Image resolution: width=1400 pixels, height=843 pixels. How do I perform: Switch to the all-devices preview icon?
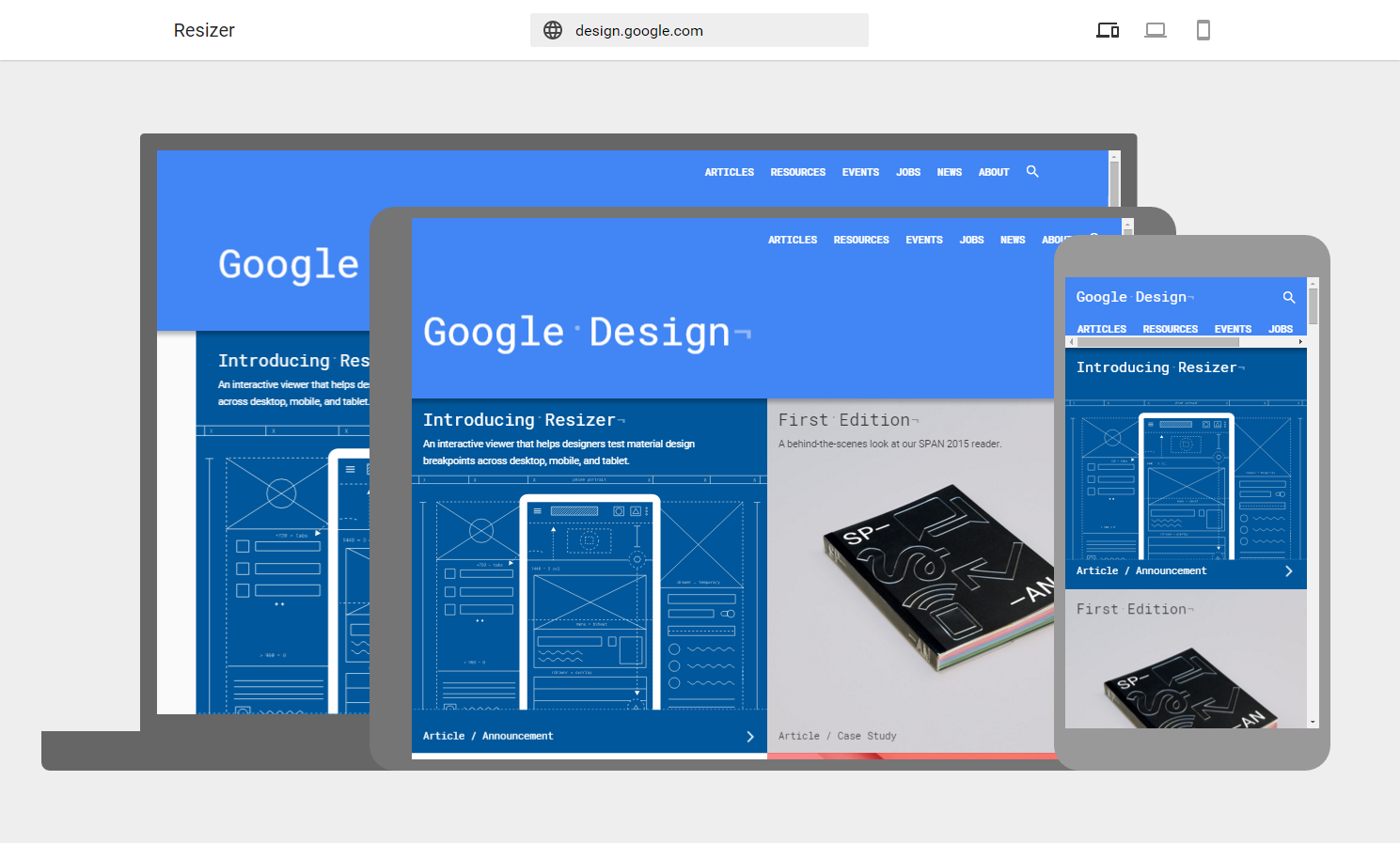click(1108, 30)
